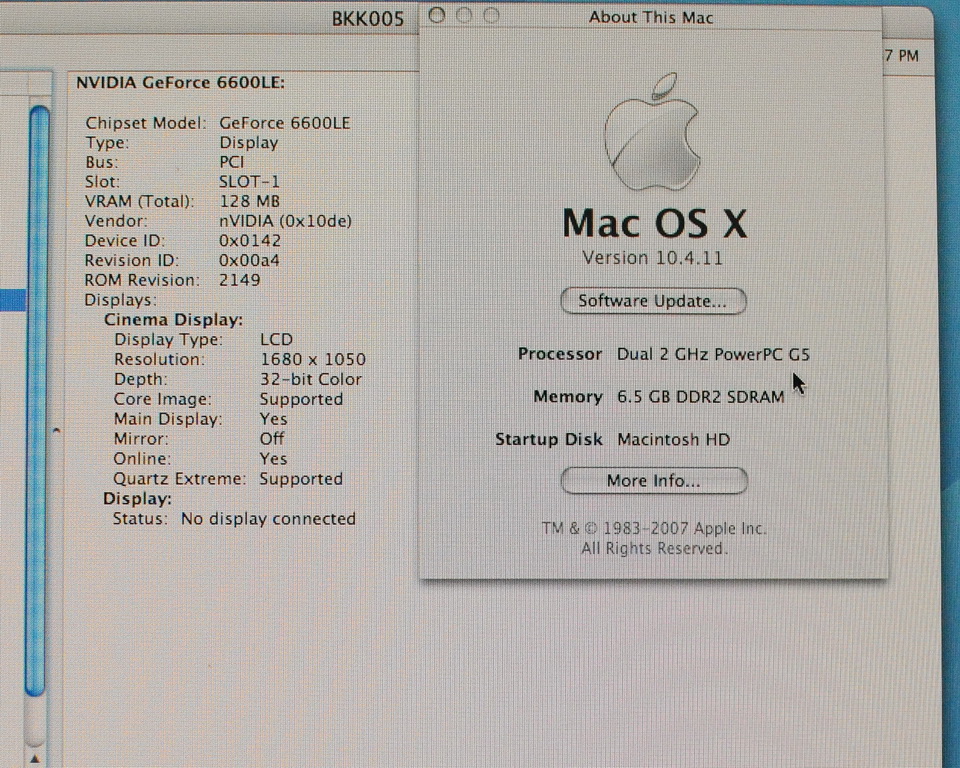960x768 pixels.
Task: Click the Type value Display
Action: [249, 143]
